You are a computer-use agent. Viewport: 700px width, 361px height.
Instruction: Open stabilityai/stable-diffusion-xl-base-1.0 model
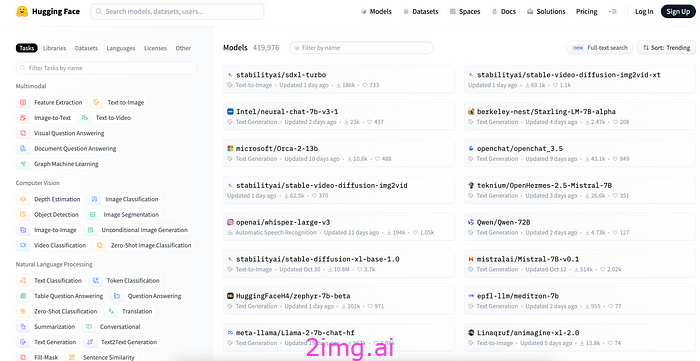tap(339, 264)
